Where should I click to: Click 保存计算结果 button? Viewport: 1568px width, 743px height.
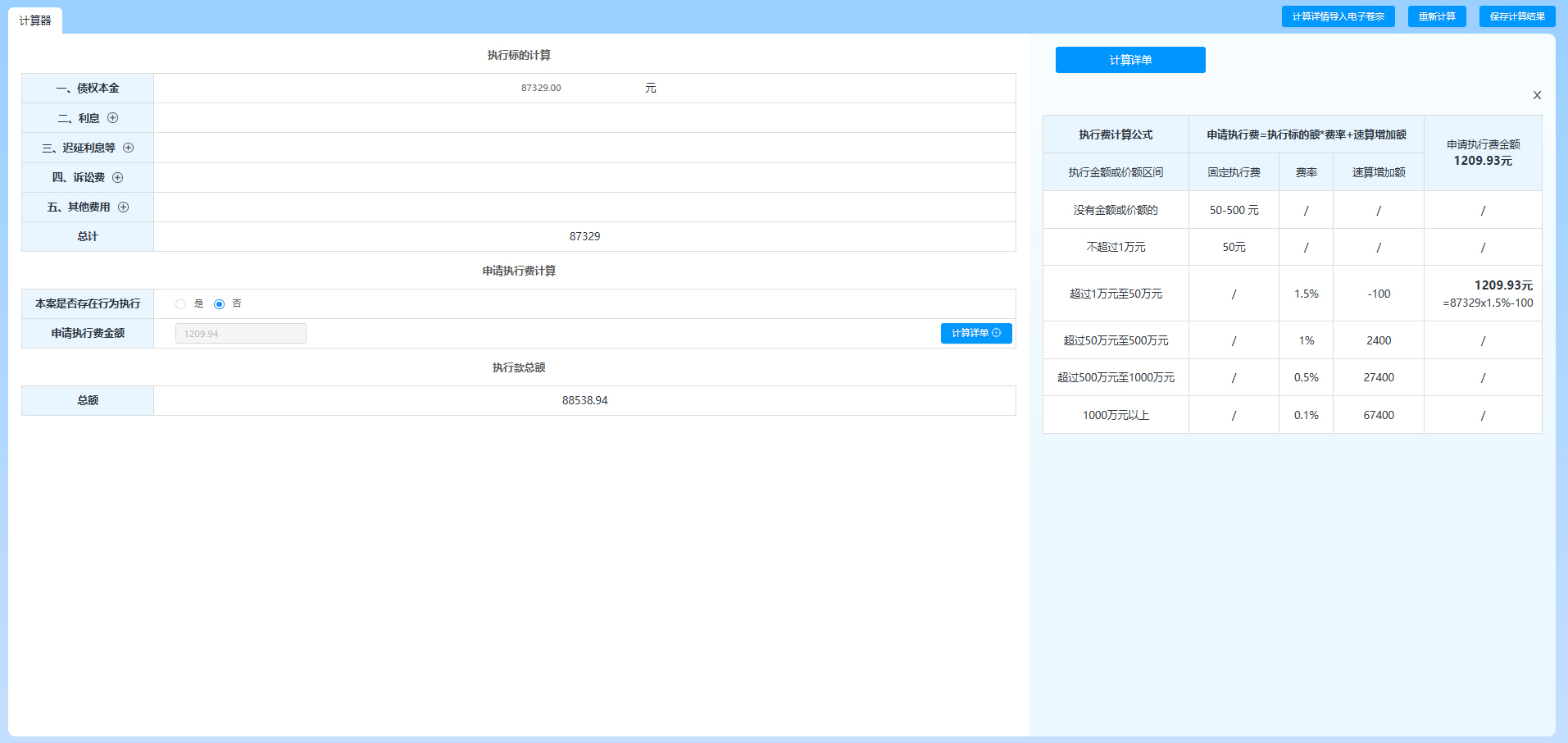[1517, 16]
